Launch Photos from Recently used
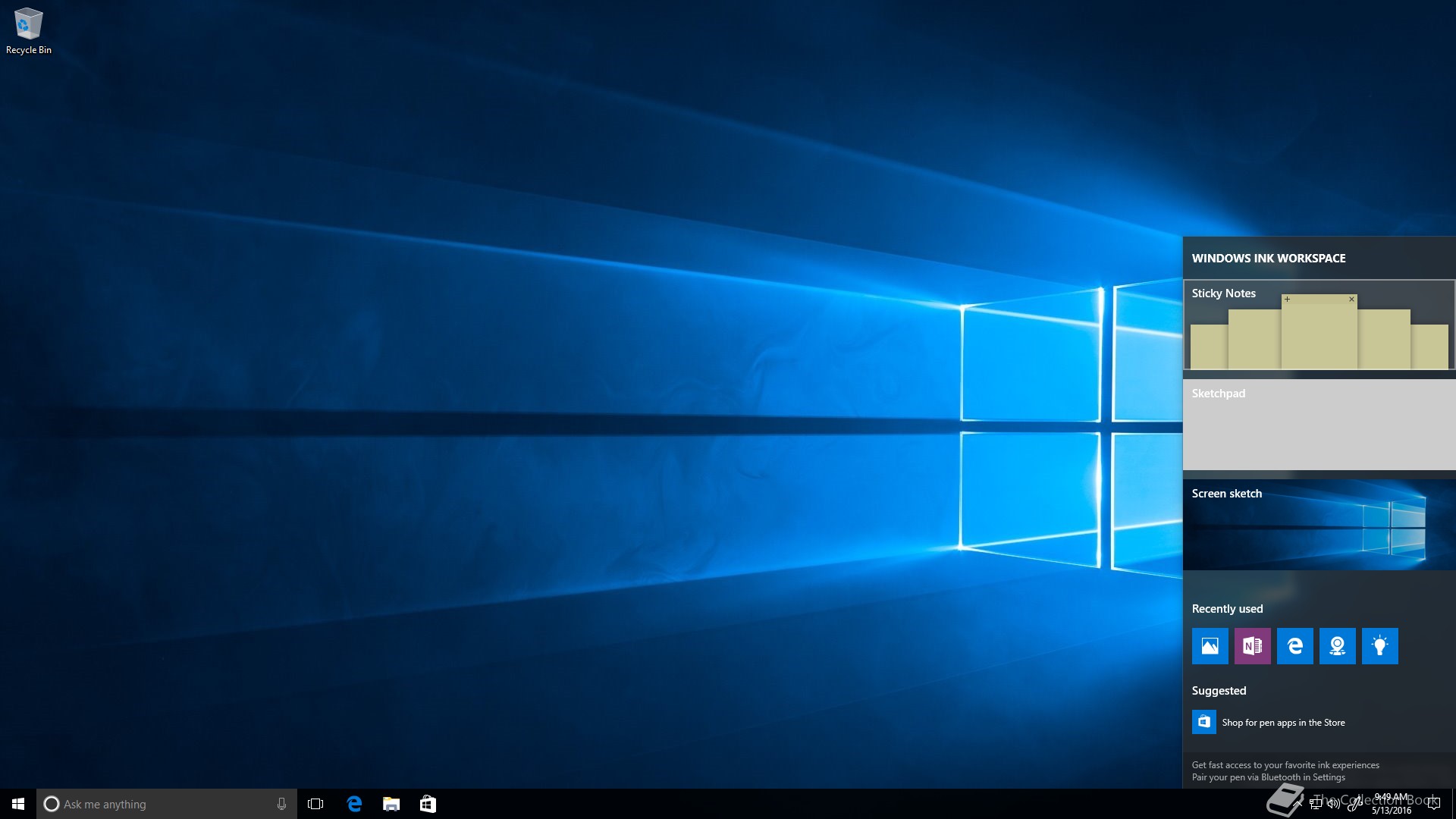Image resolution: width=1456 pixels, height=819 pixels. (x=1210, y=646)
